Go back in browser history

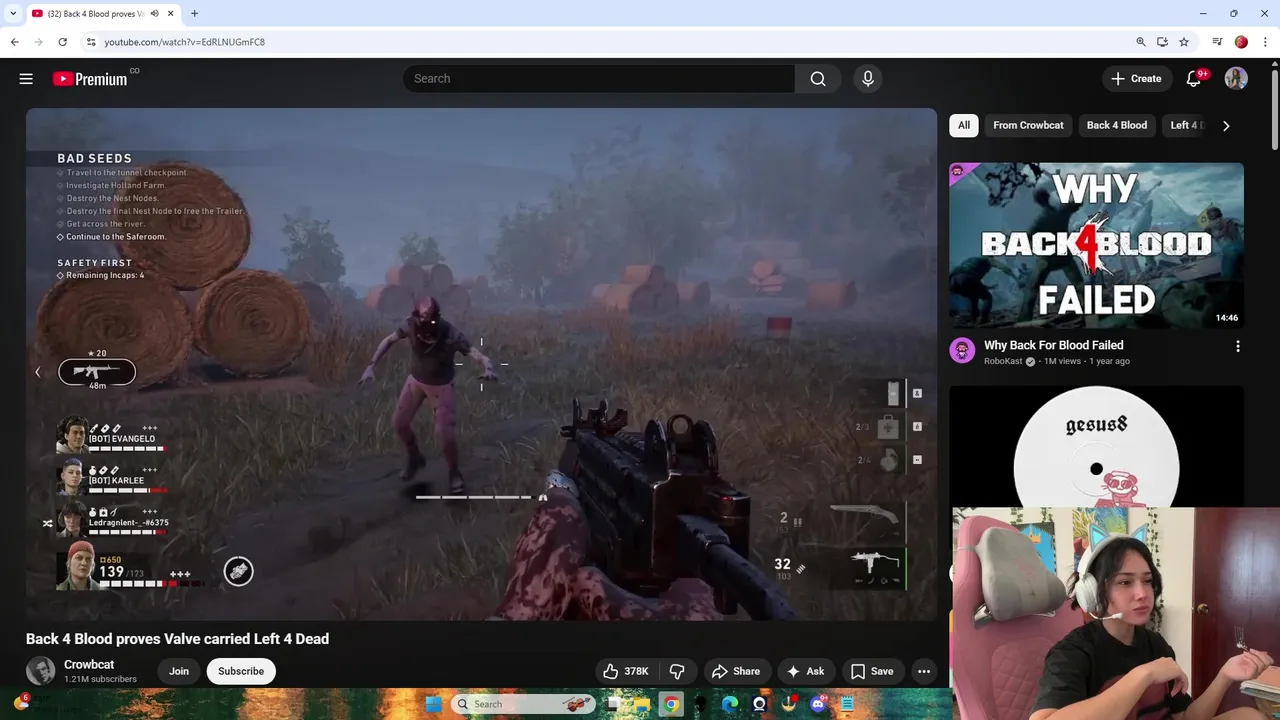coord(14,42)
